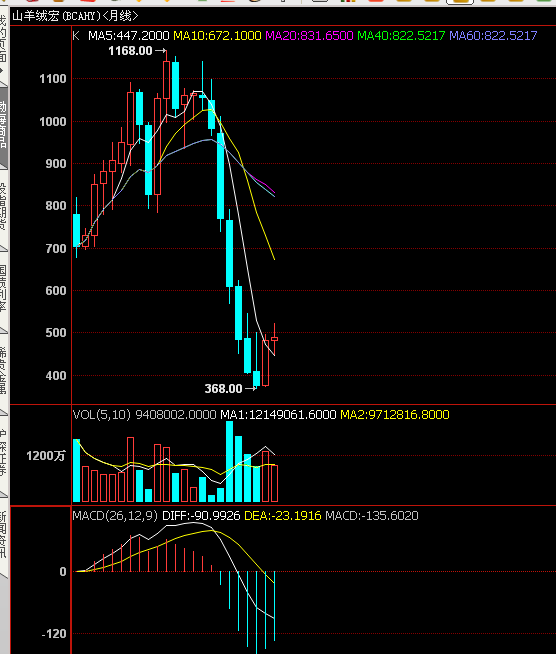Click the yellow MA10:672.1000 label
Screen dimensions: 556x654
point(217,35)
